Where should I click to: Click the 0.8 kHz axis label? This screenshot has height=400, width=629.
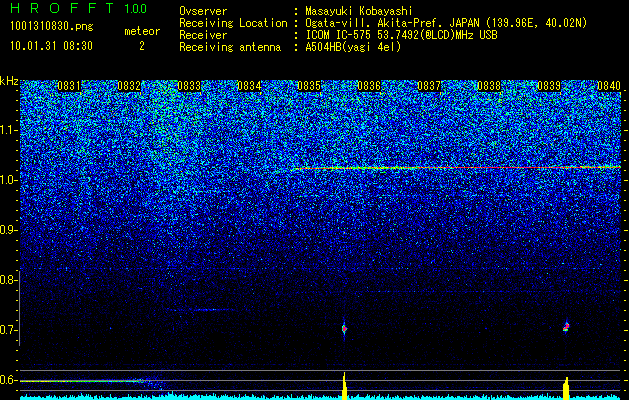tap(7, 280)
